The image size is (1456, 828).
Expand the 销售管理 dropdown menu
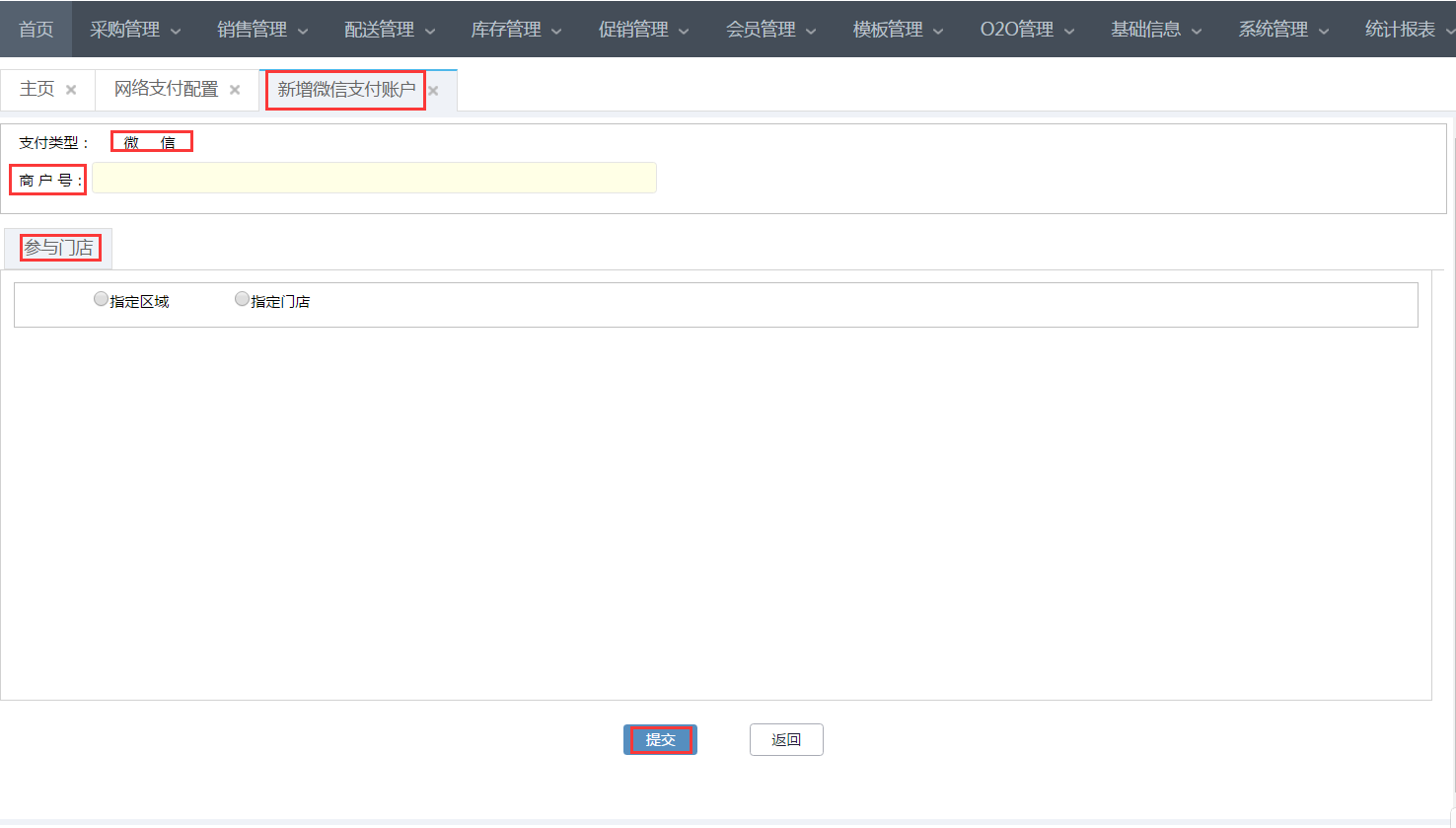(x=262, y=30)
